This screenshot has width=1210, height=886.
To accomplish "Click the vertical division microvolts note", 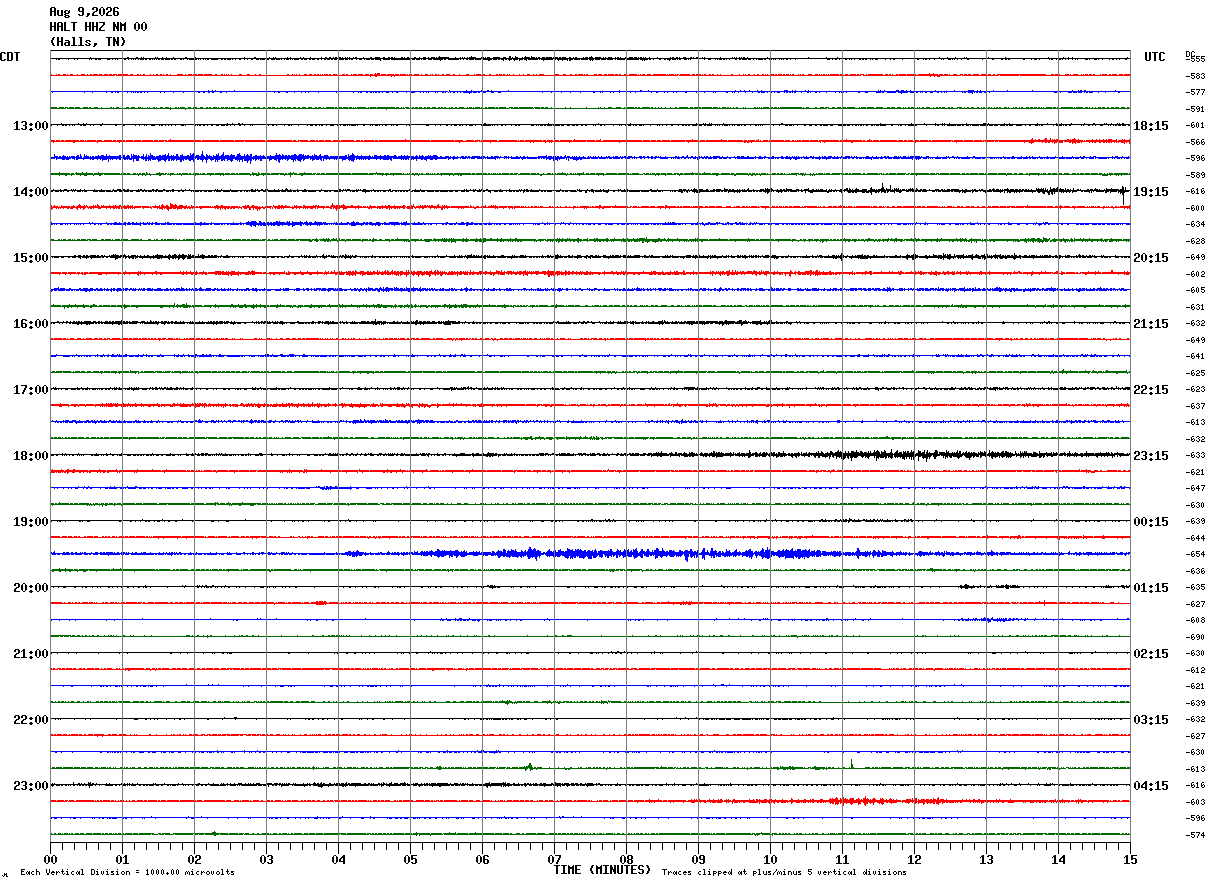I will 127,872.
